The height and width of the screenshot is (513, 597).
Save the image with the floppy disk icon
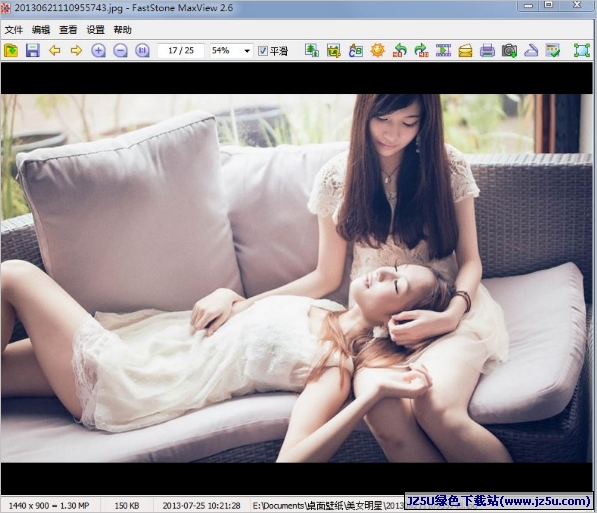coord(33,50)
